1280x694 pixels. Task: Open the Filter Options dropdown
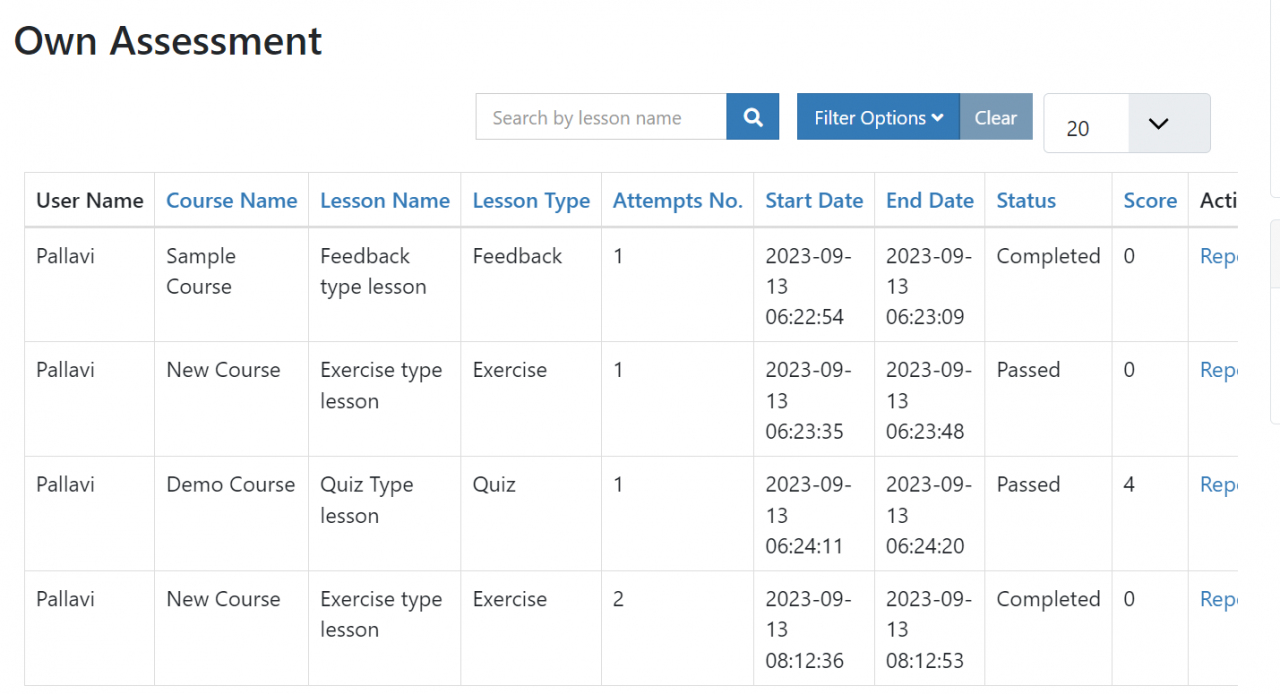(x=878, y=117)
